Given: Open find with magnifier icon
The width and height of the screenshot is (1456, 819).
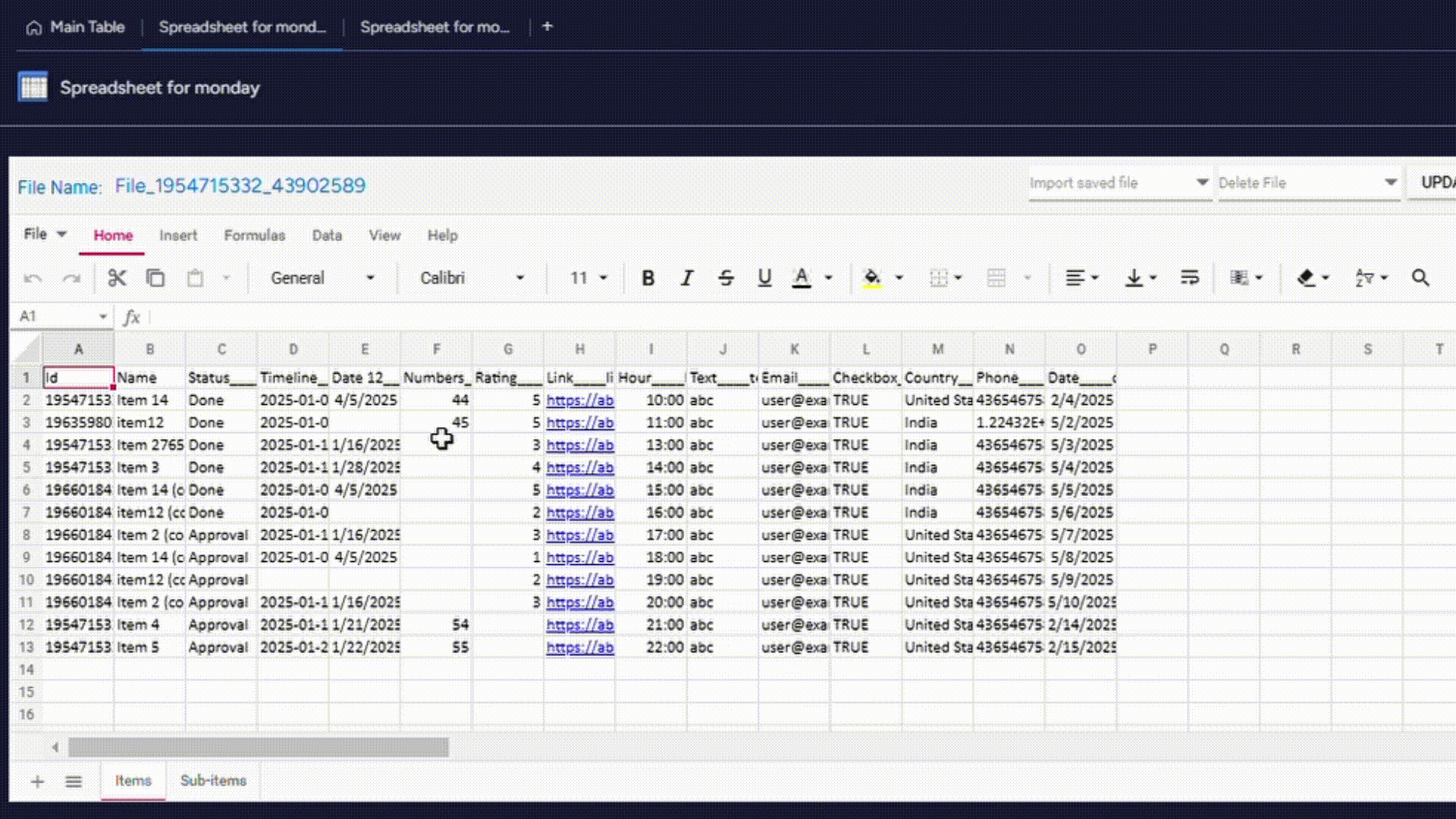Looking at the screenshot, I should [x=1420, y=278].
